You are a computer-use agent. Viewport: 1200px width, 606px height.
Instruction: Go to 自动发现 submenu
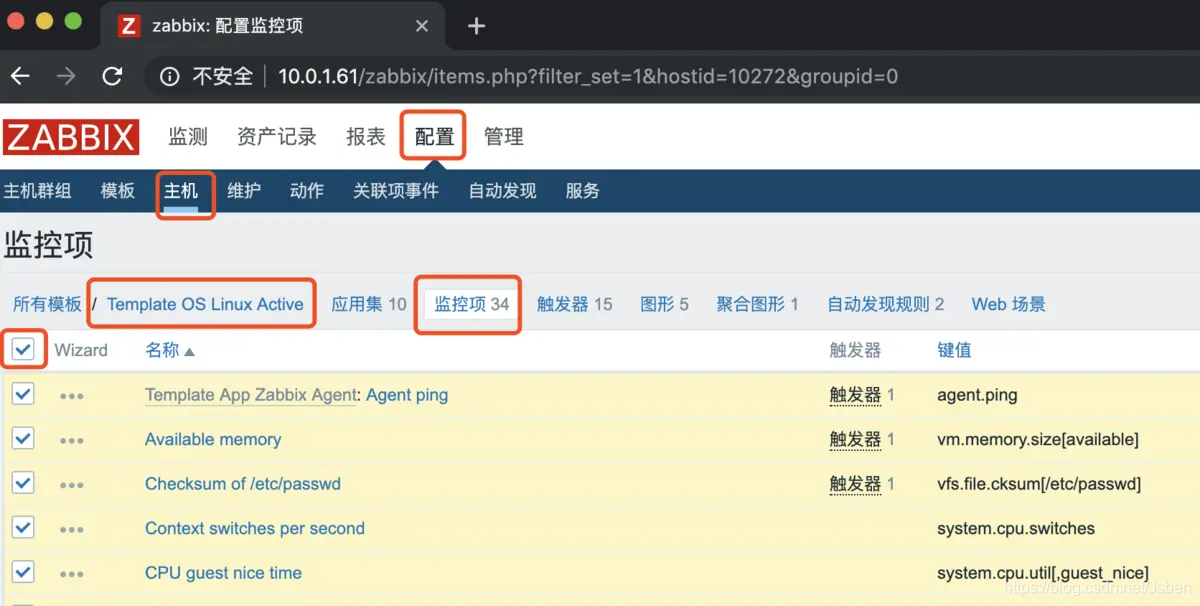502,190
